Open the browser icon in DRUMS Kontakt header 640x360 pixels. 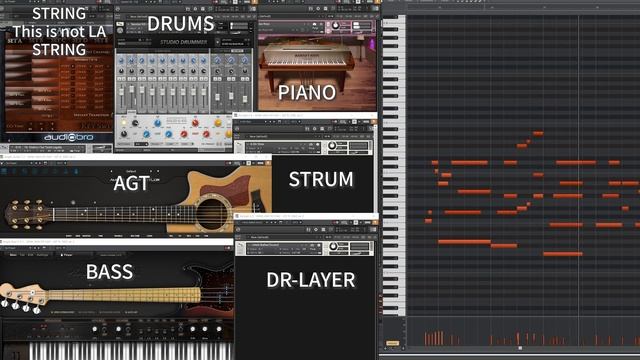coord(188,9)
